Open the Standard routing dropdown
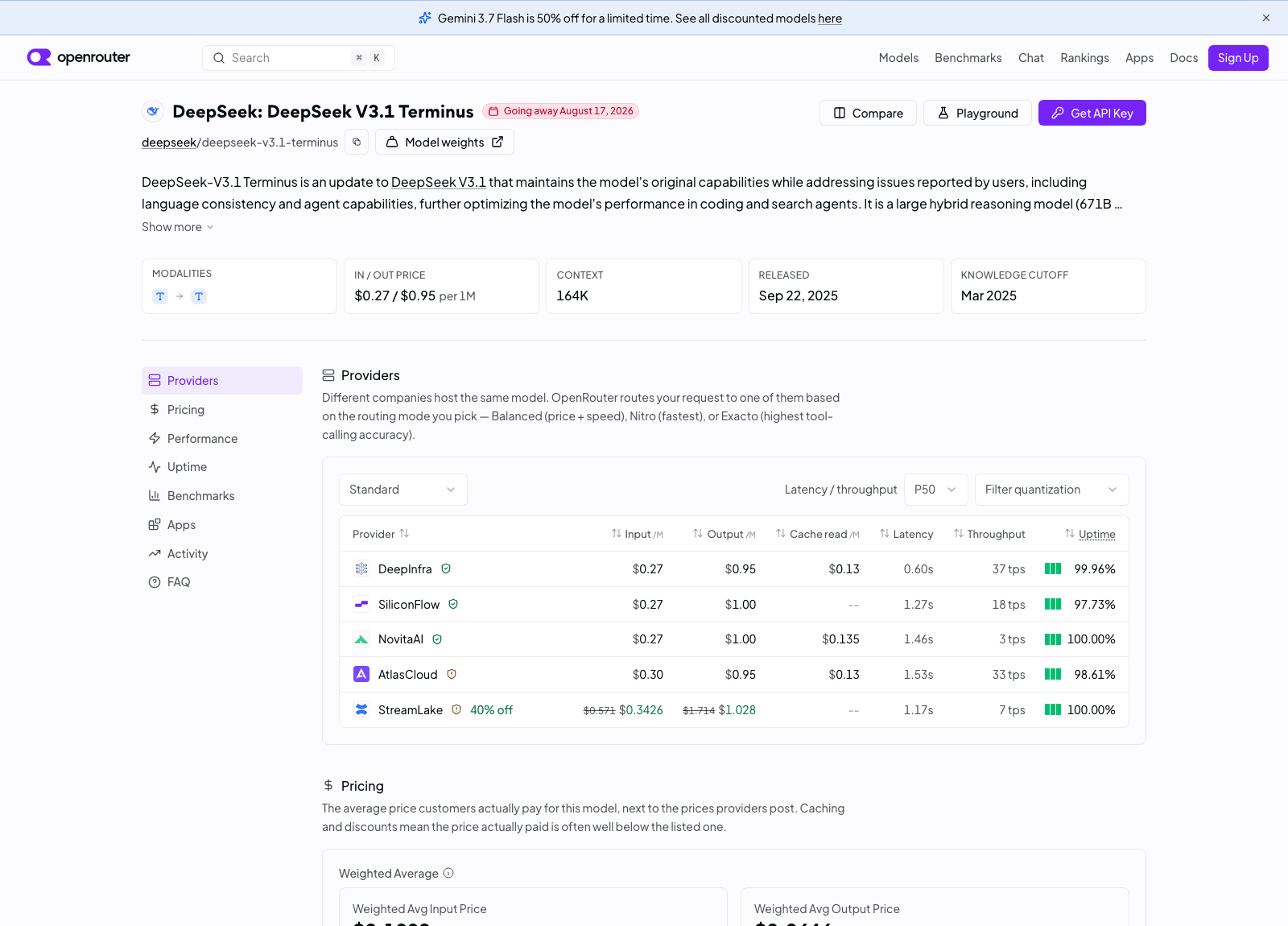 click(x=403, y=490)
